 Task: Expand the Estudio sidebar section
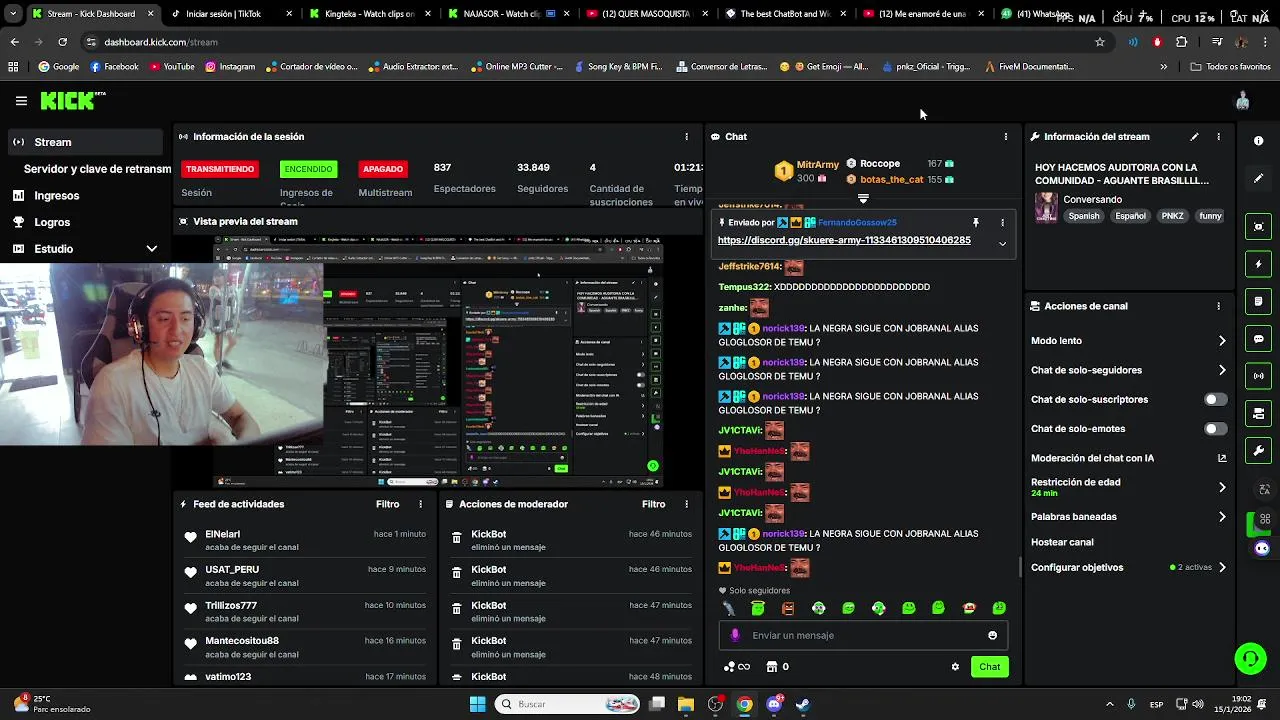151,249
